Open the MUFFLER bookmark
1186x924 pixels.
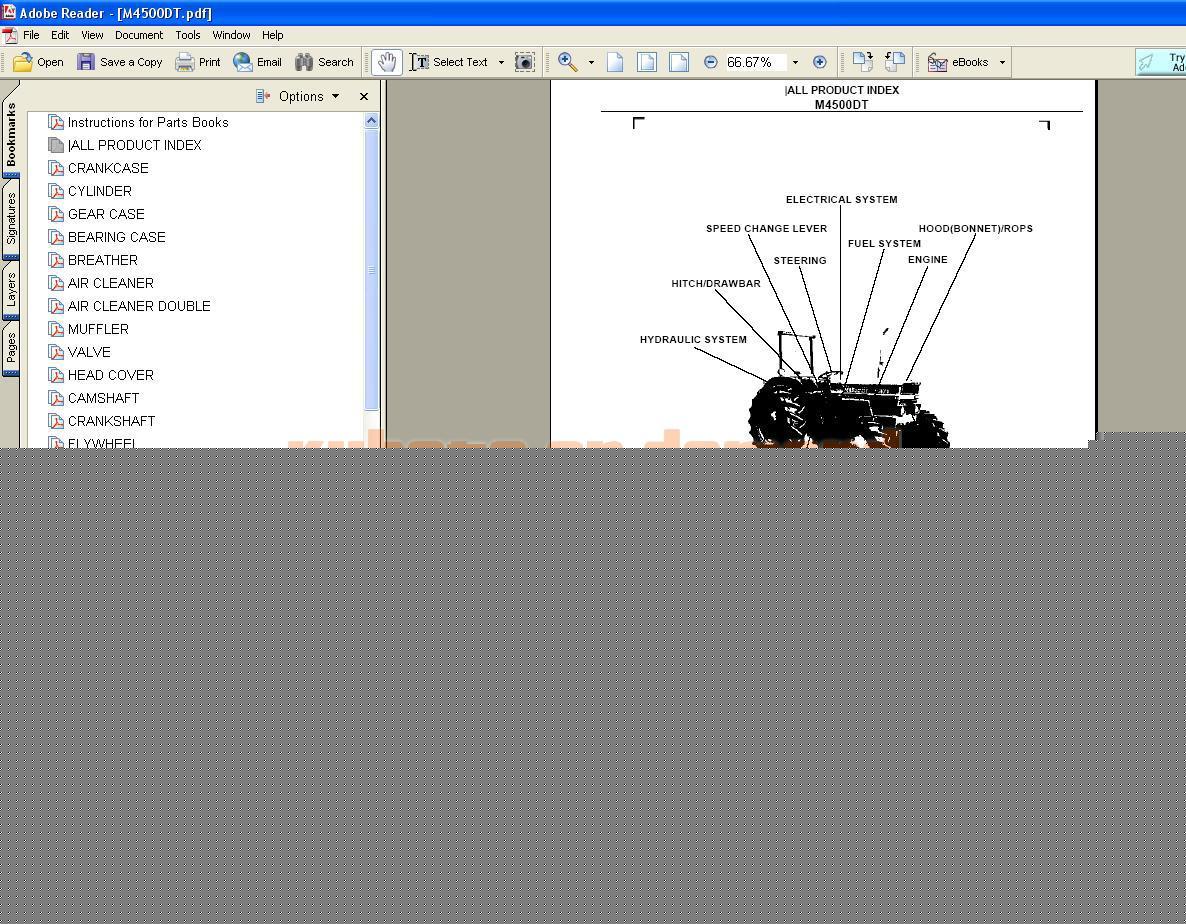coord(88,329)
